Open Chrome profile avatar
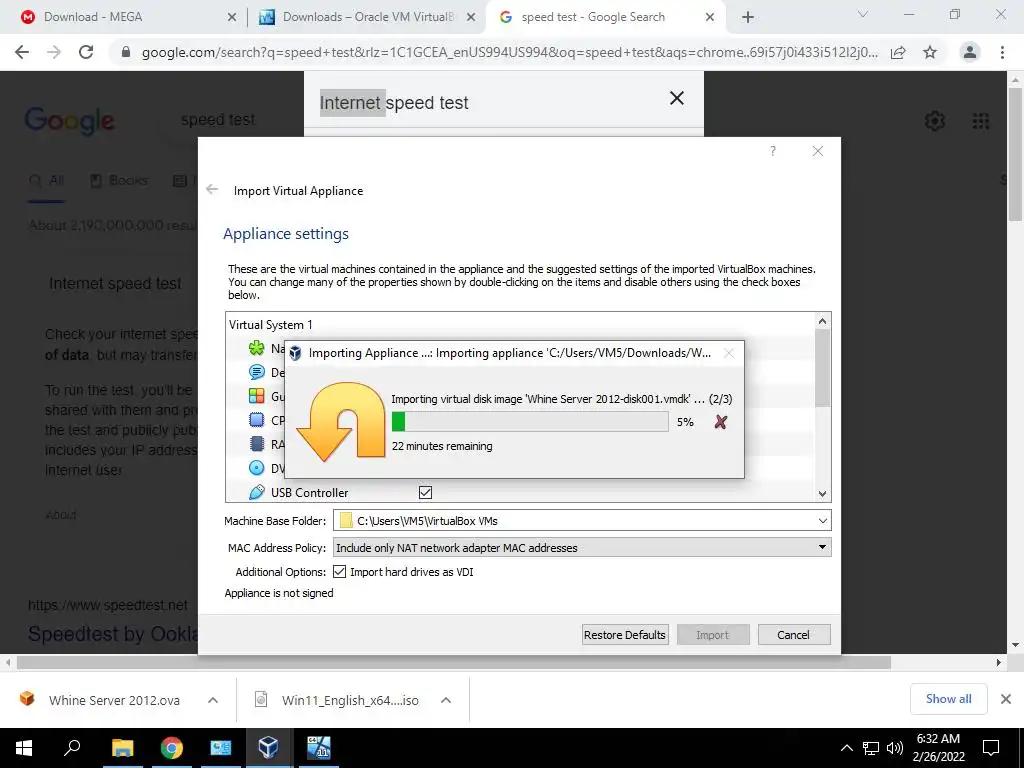 click(970, 52)
